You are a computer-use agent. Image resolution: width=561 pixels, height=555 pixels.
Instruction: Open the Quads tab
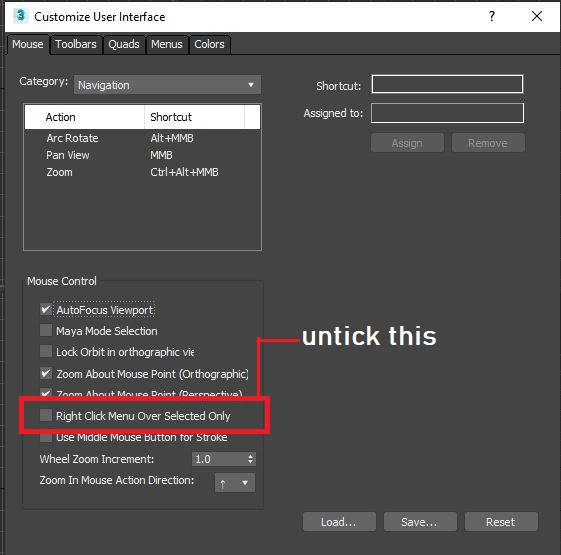point(124,44)
